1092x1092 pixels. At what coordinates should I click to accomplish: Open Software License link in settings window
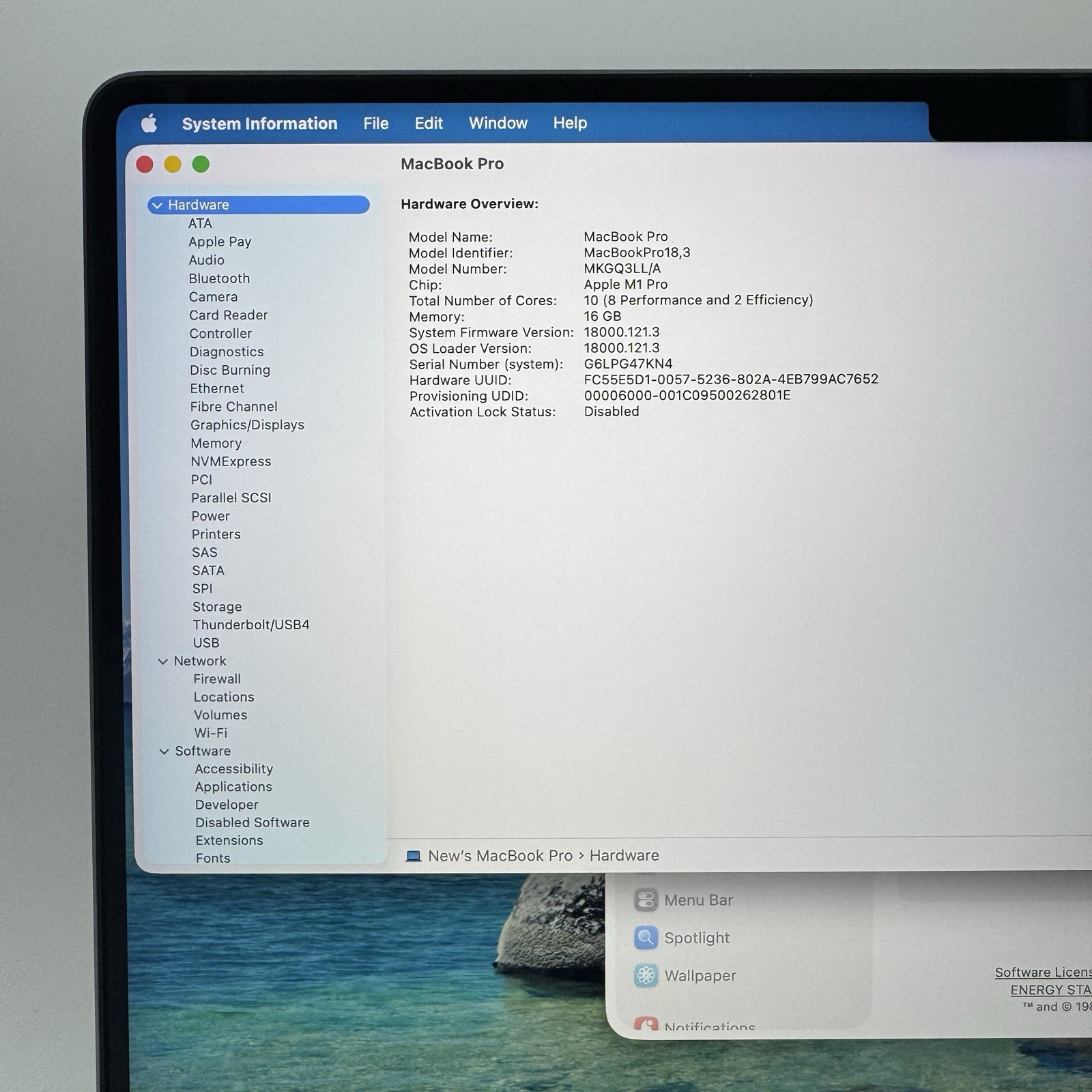(1043, 973)
